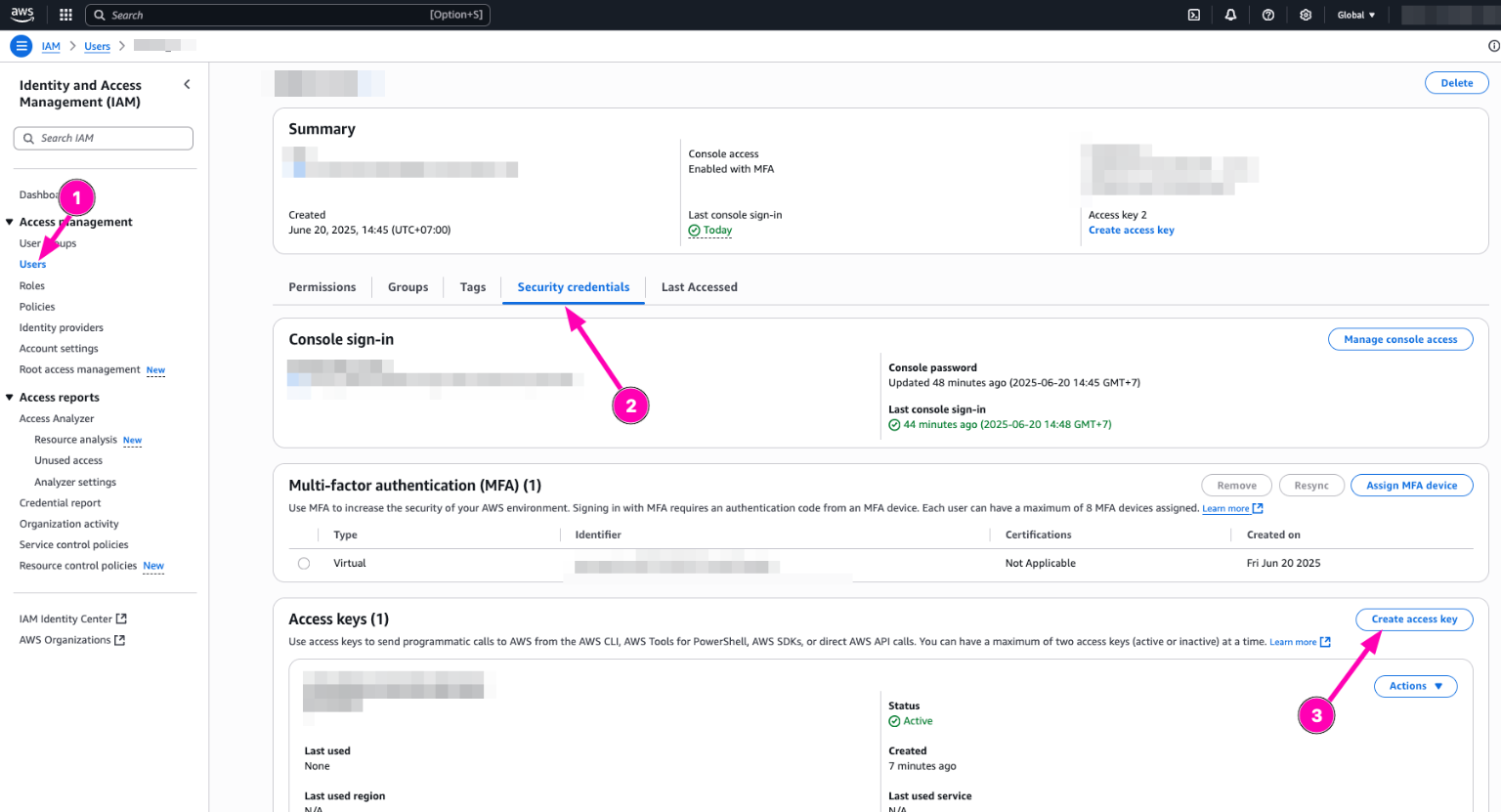This screenshot has height=812, width=1501.
Task: Open the notifications bell
Action: 1230,15
